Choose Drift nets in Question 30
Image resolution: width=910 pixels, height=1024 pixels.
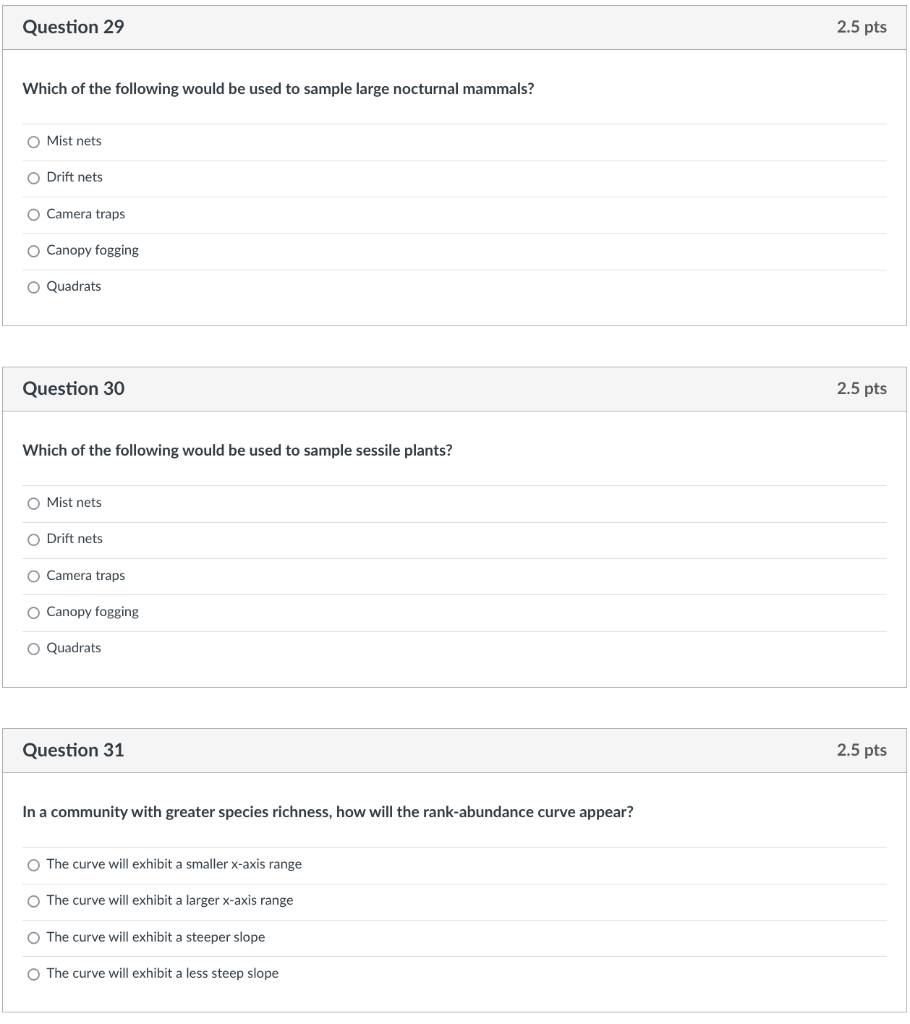pyautogui.click(x=34, y=538)
